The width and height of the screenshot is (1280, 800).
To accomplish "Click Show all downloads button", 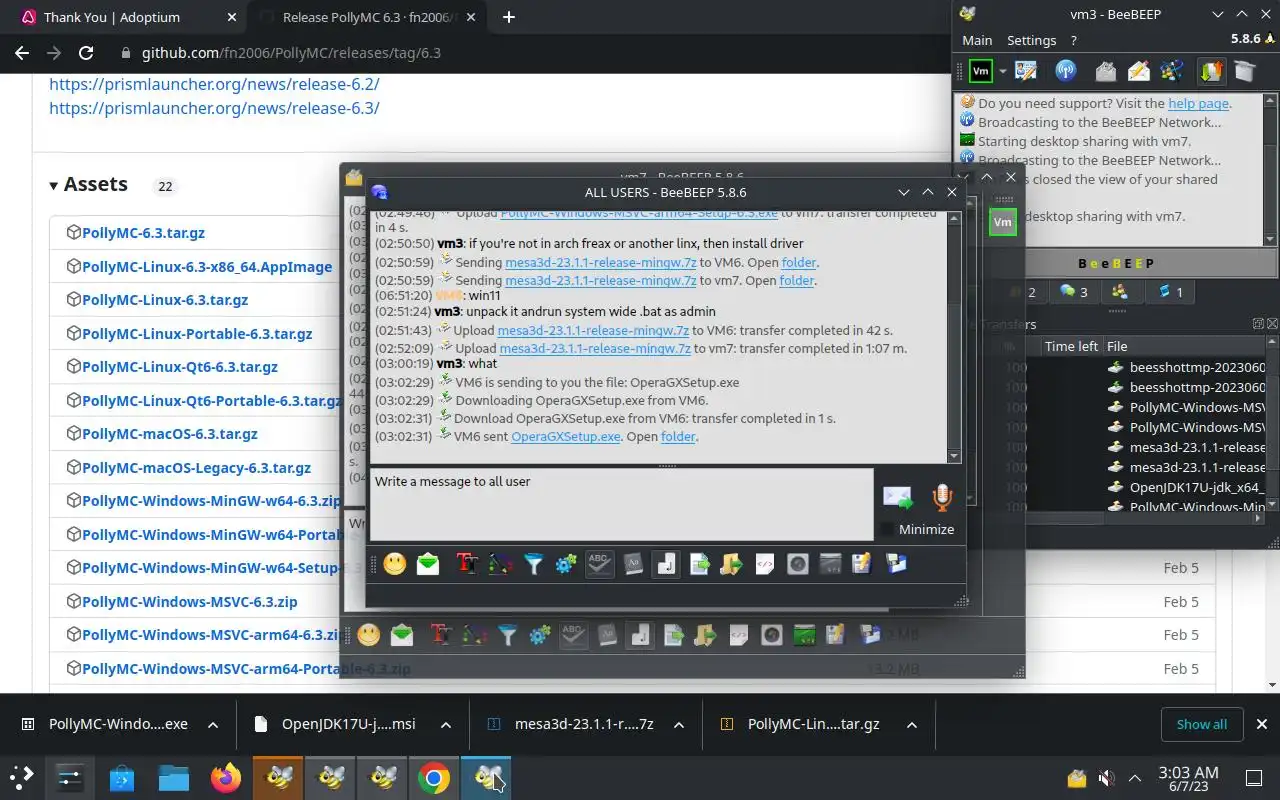I will pyautogui.click(x=1201, y=724).
